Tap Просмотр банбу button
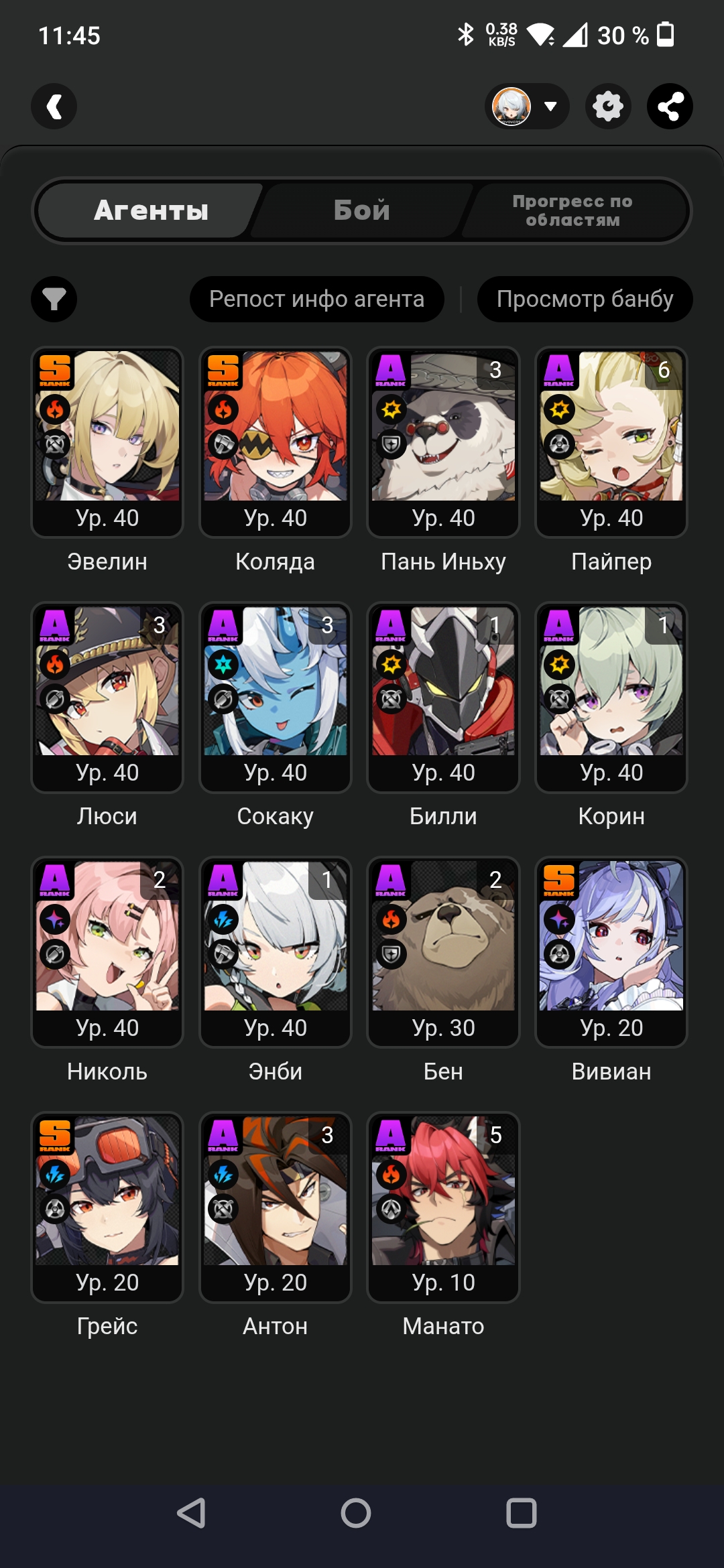Screen dimensions: 724x1568 tap(585, 299)
